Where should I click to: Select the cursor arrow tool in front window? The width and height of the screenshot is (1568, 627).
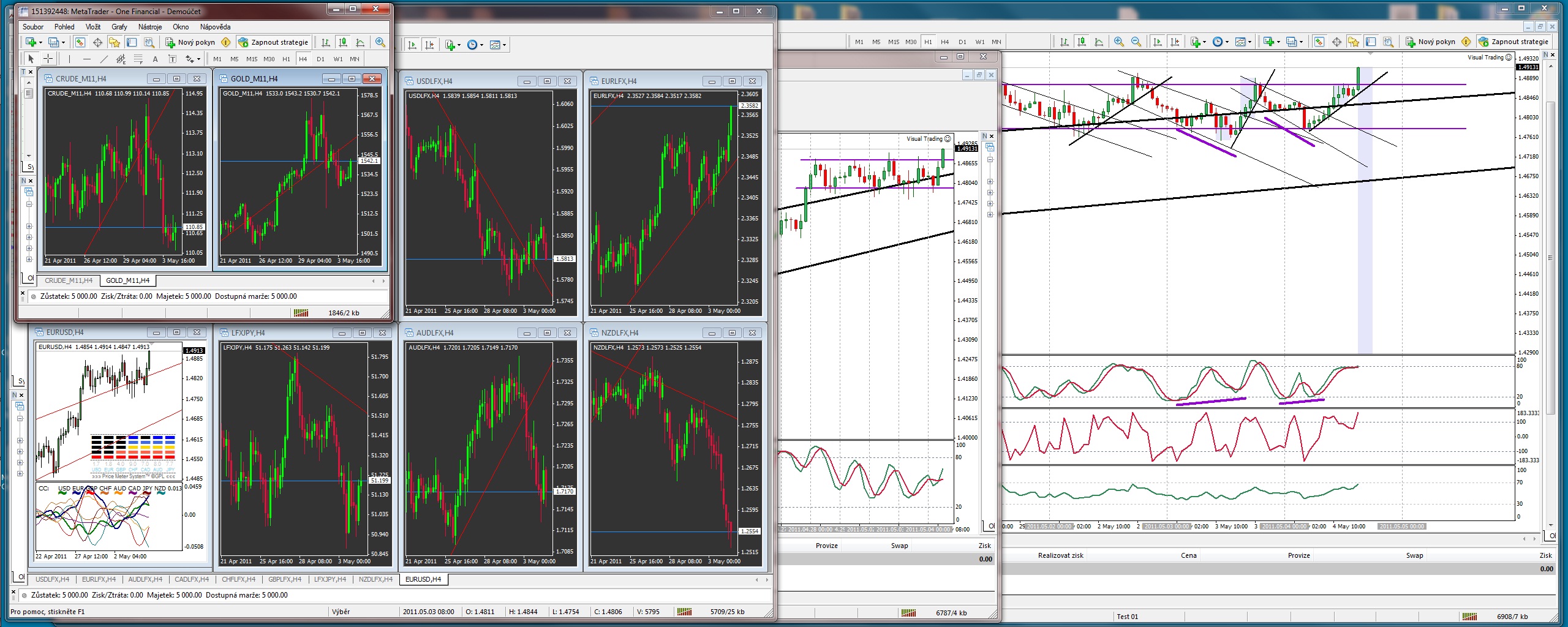coord(31,59)
